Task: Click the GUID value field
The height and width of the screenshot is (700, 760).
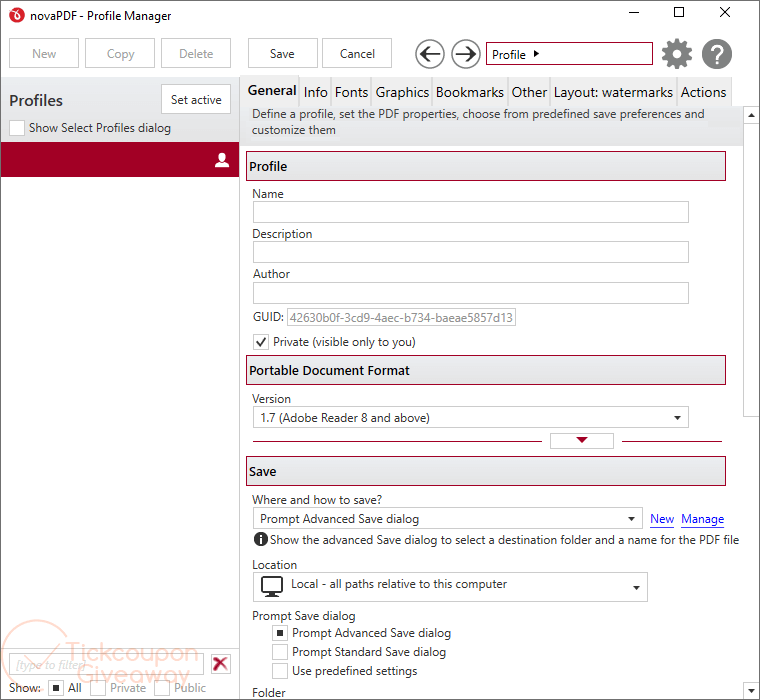Action: click(x=401, y=318)
